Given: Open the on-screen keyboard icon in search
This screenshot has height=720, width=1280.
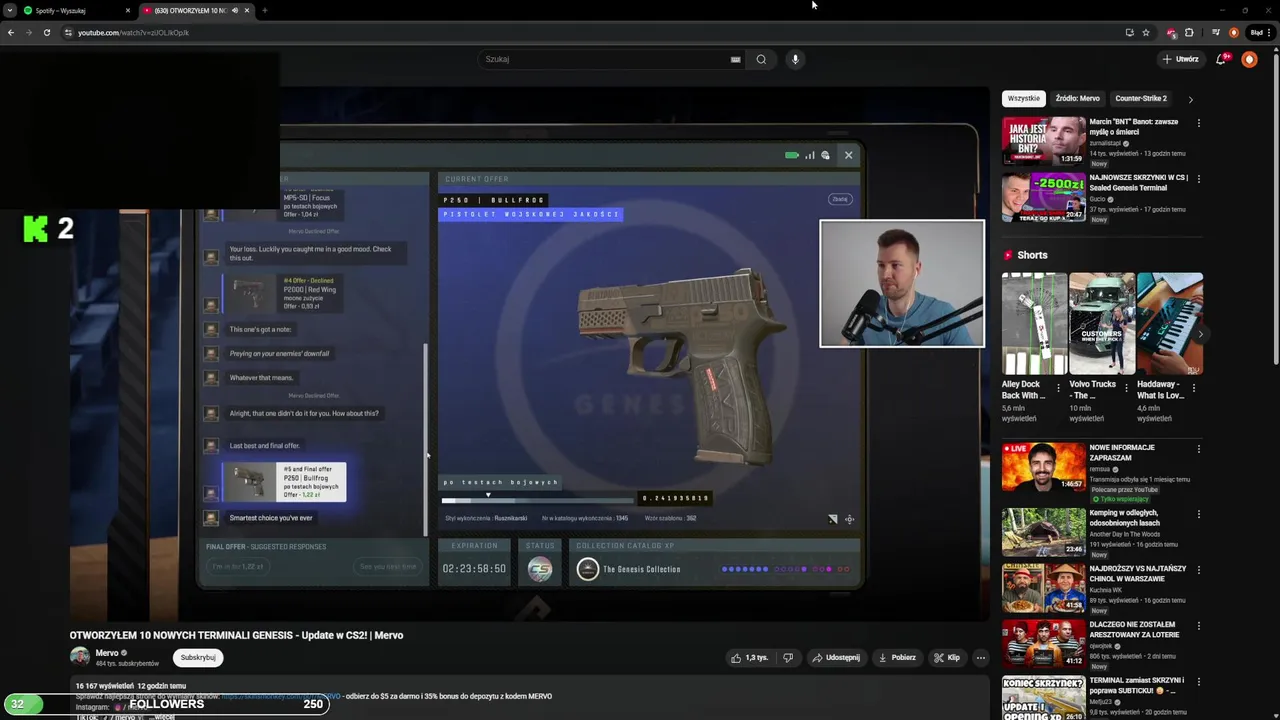Looking at the screenshot, I should coord(735,59).
